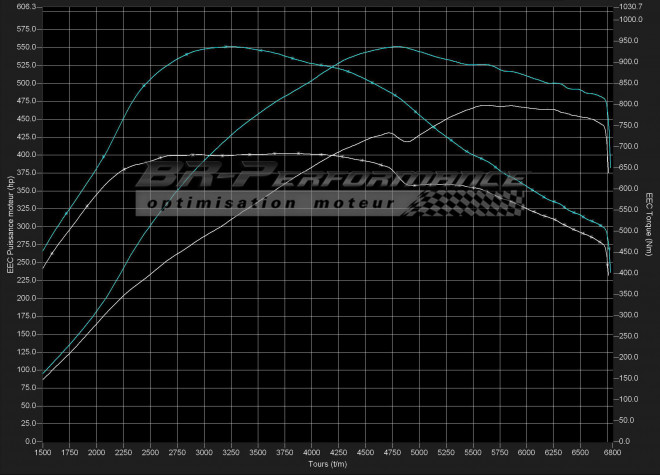This screenshot has width=660, height=475.
Task: Click the cyan torque curve peak near 3250
Action: 228,46
